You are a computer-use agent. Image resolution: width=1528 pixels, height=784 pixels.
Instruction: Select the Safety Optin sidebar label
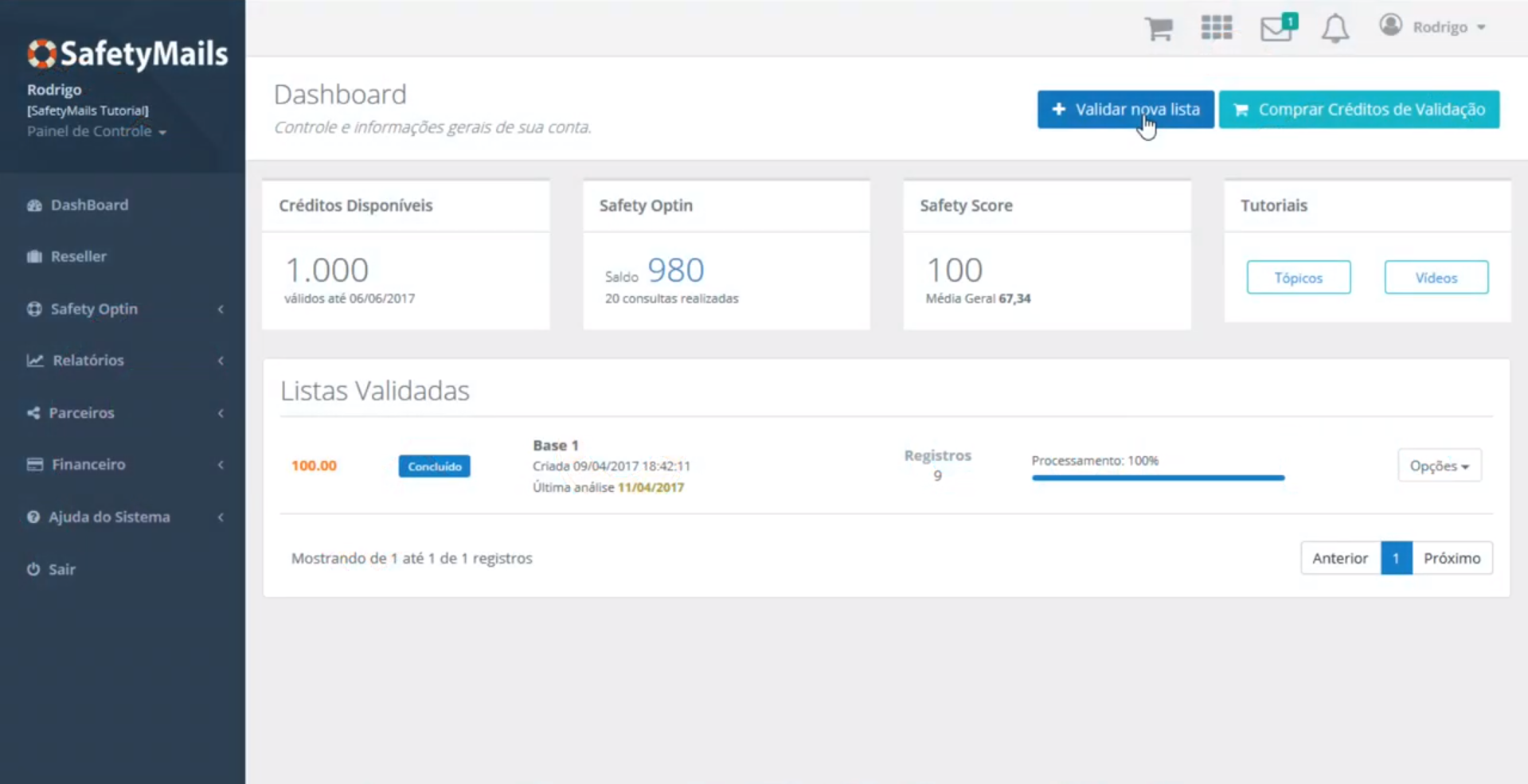click(x=94, y=309)
